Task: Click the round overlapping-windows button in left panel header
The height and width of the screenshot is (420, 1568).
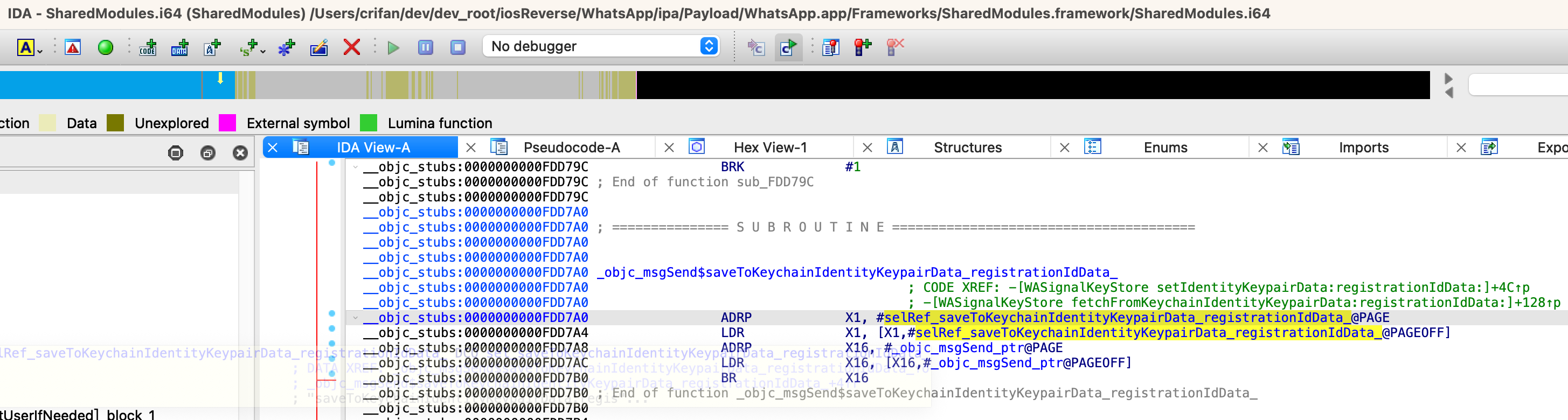Action: point(207,153)
